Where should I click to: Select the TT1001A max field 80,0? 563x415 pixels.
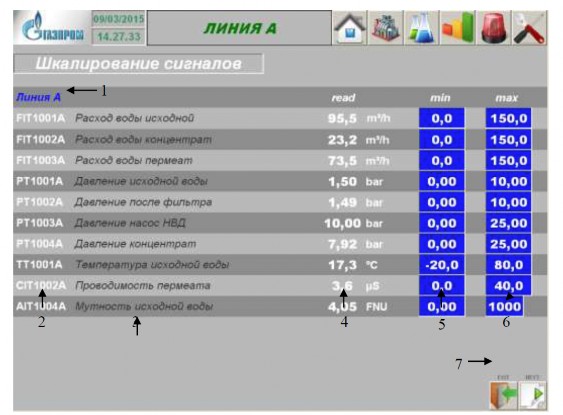pos(508,265)
